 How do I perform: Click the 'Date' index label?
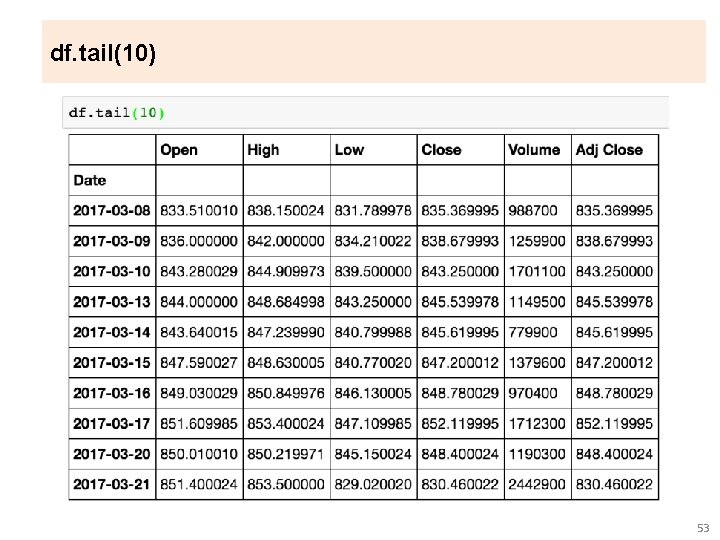[90, 180]
